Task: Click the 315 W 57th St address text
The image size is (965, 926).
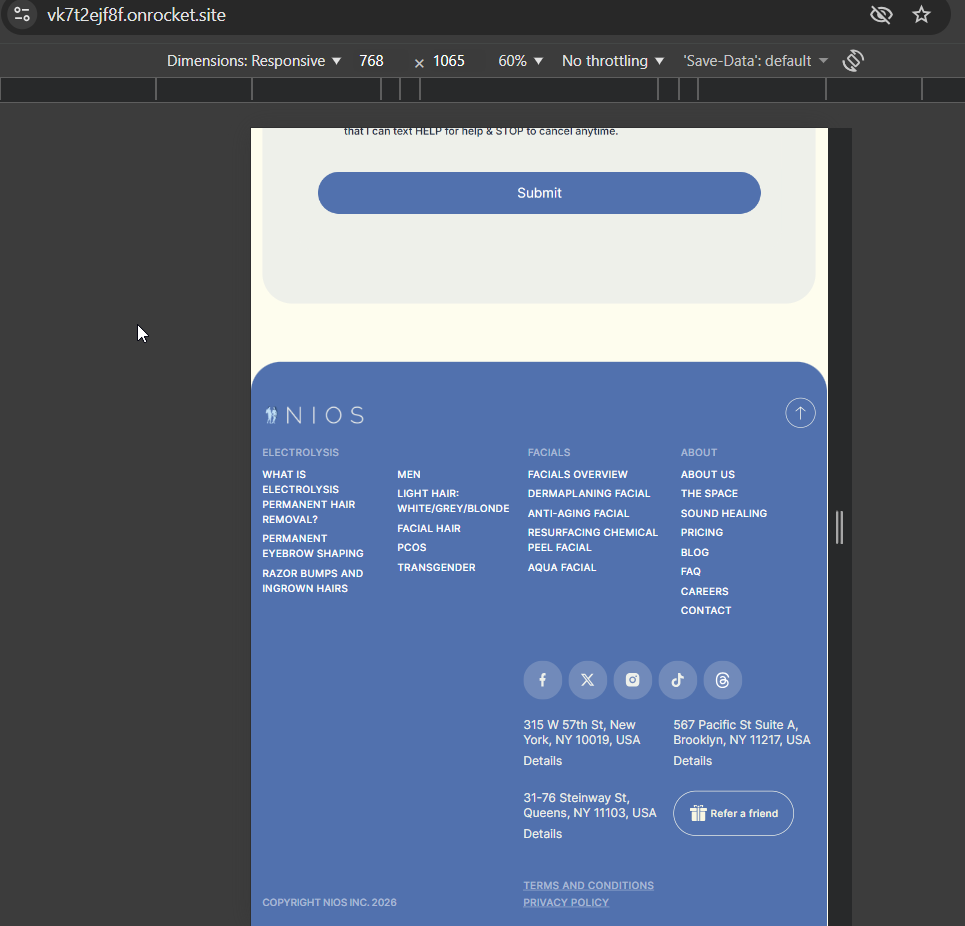Action: [x=582, y=732]
